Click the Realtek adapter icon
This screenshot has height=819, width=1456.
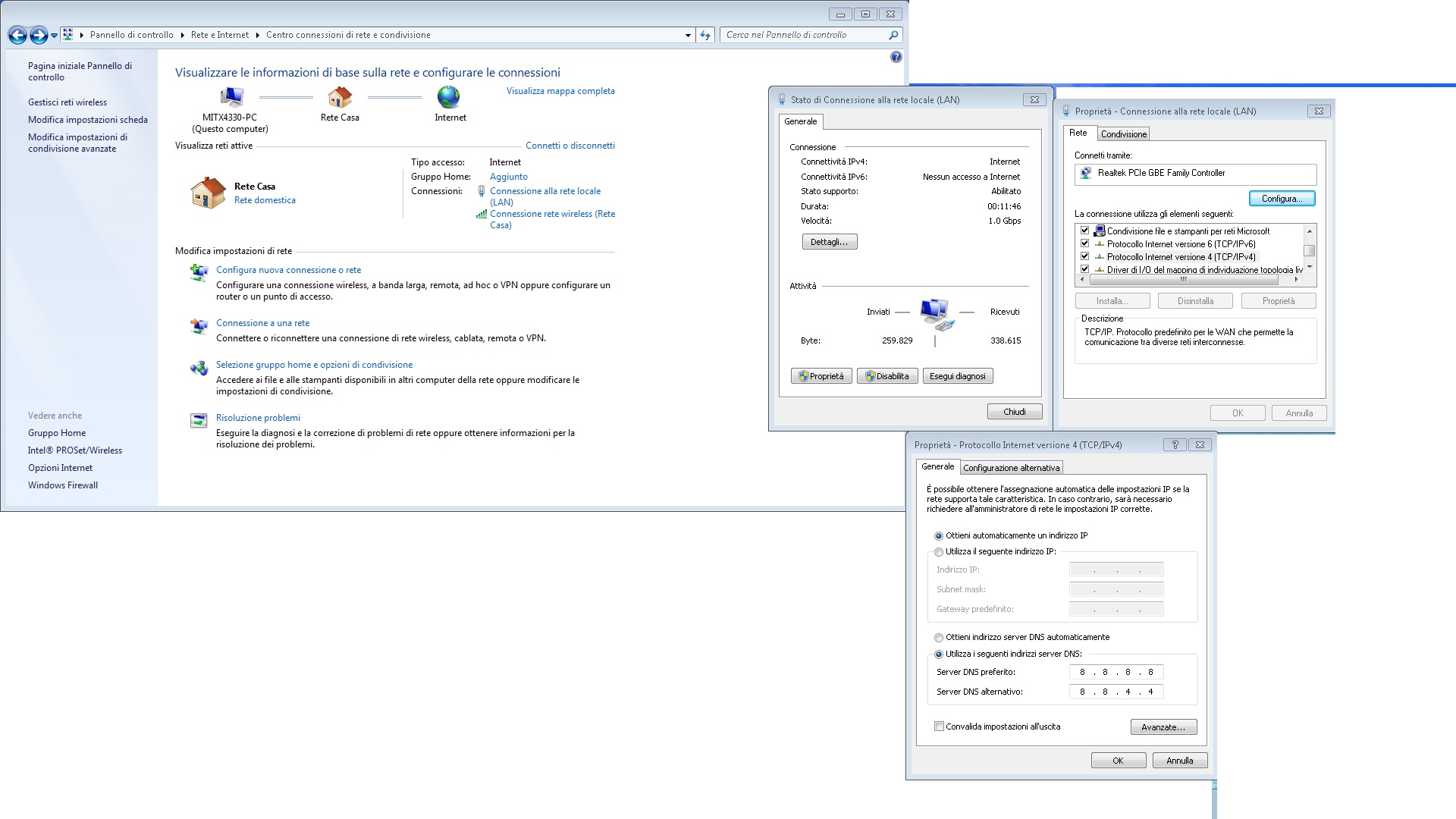1086,173
